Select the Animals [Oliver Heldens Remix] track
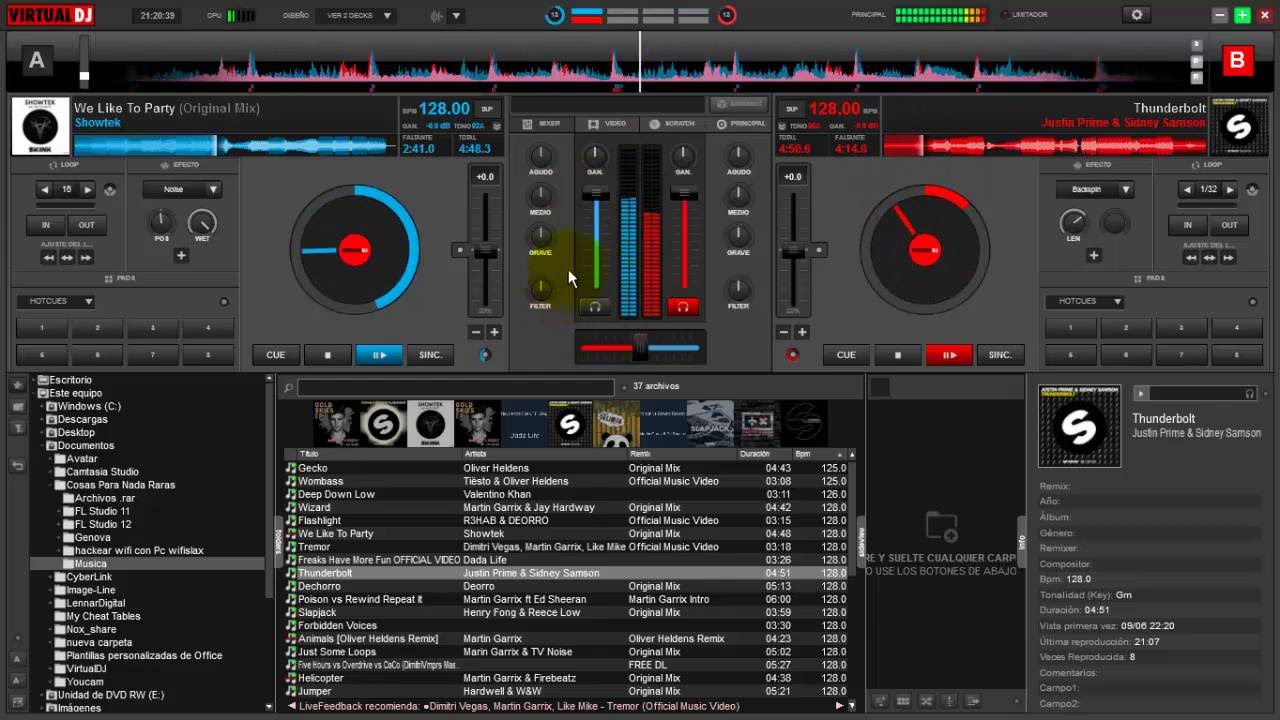The image size is (1280, 720). click(x=565, y=639)
